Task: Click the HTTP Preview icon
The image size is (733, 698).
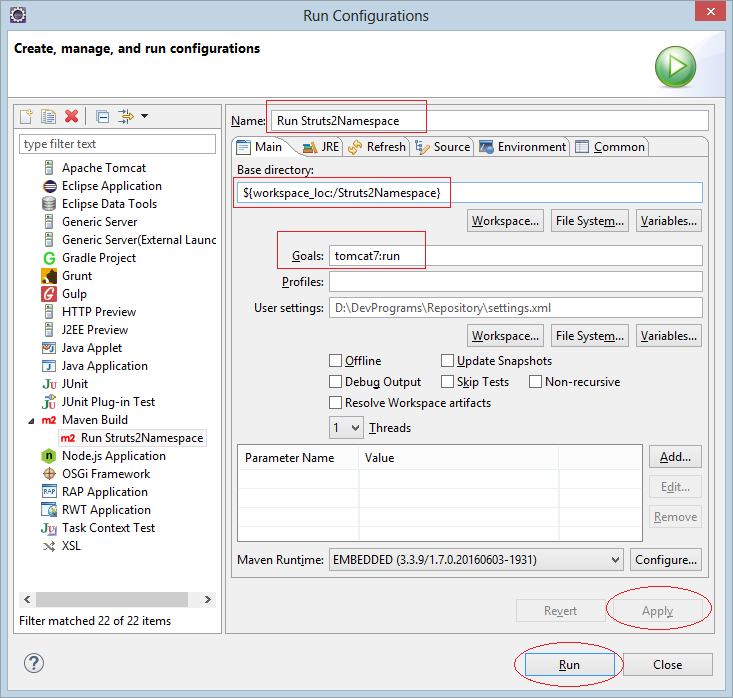Action: coord(49,311)
